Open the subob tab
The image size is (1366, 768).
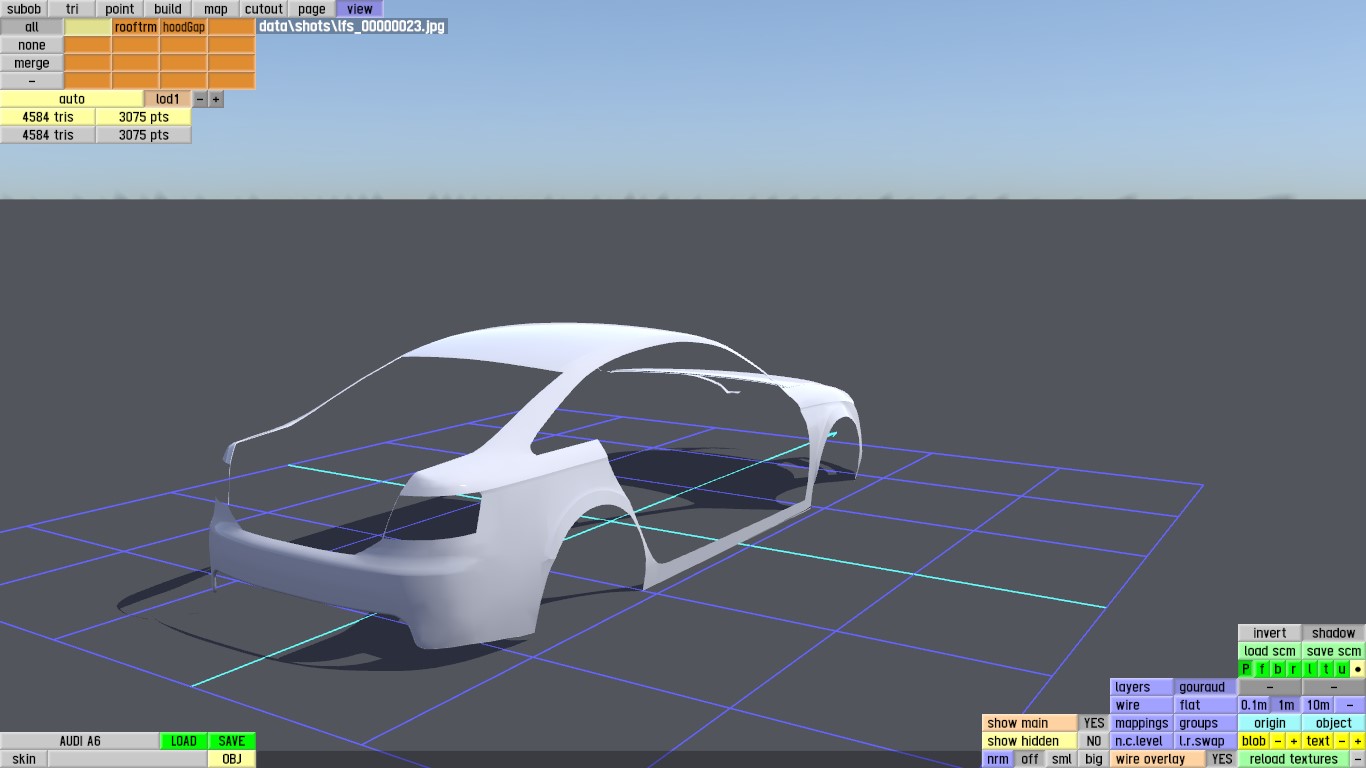coord(24,9)
